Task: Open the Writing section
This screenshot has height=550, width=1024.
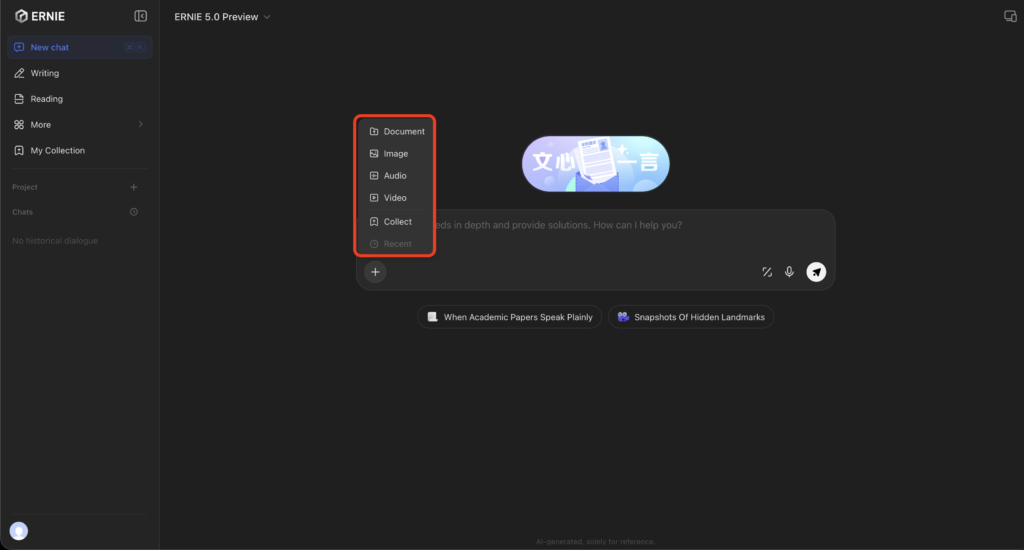Action: (x=45, y=73)
